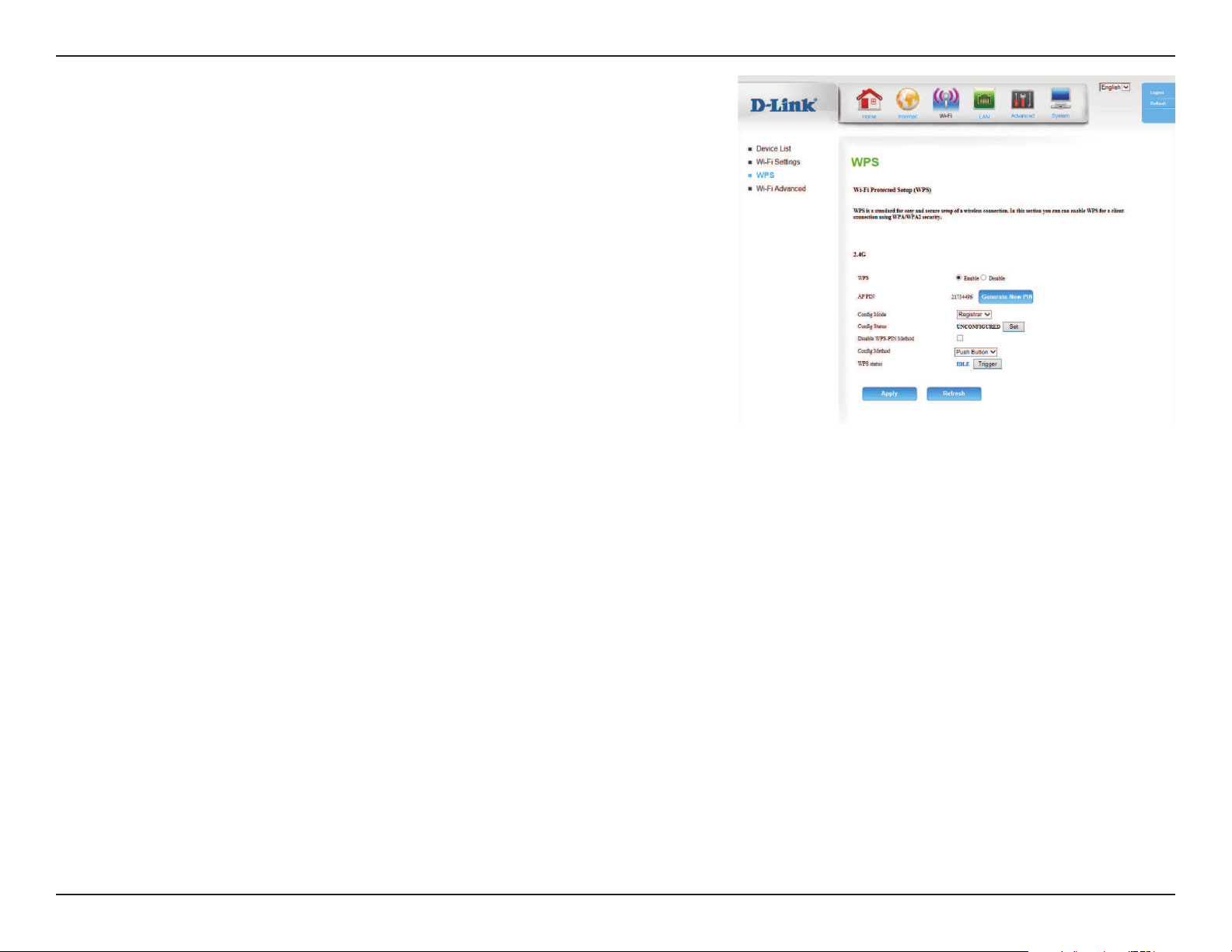The height and width of the screenshot is (952, 1232).
Task: Click the Set button beside UNCONFIGURED
Action: click(x=1014, y=326)
